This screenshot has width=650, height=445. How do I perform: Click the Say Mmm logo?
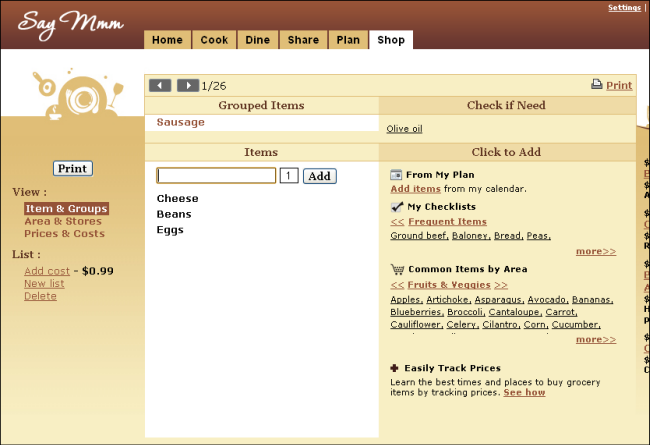70,23
